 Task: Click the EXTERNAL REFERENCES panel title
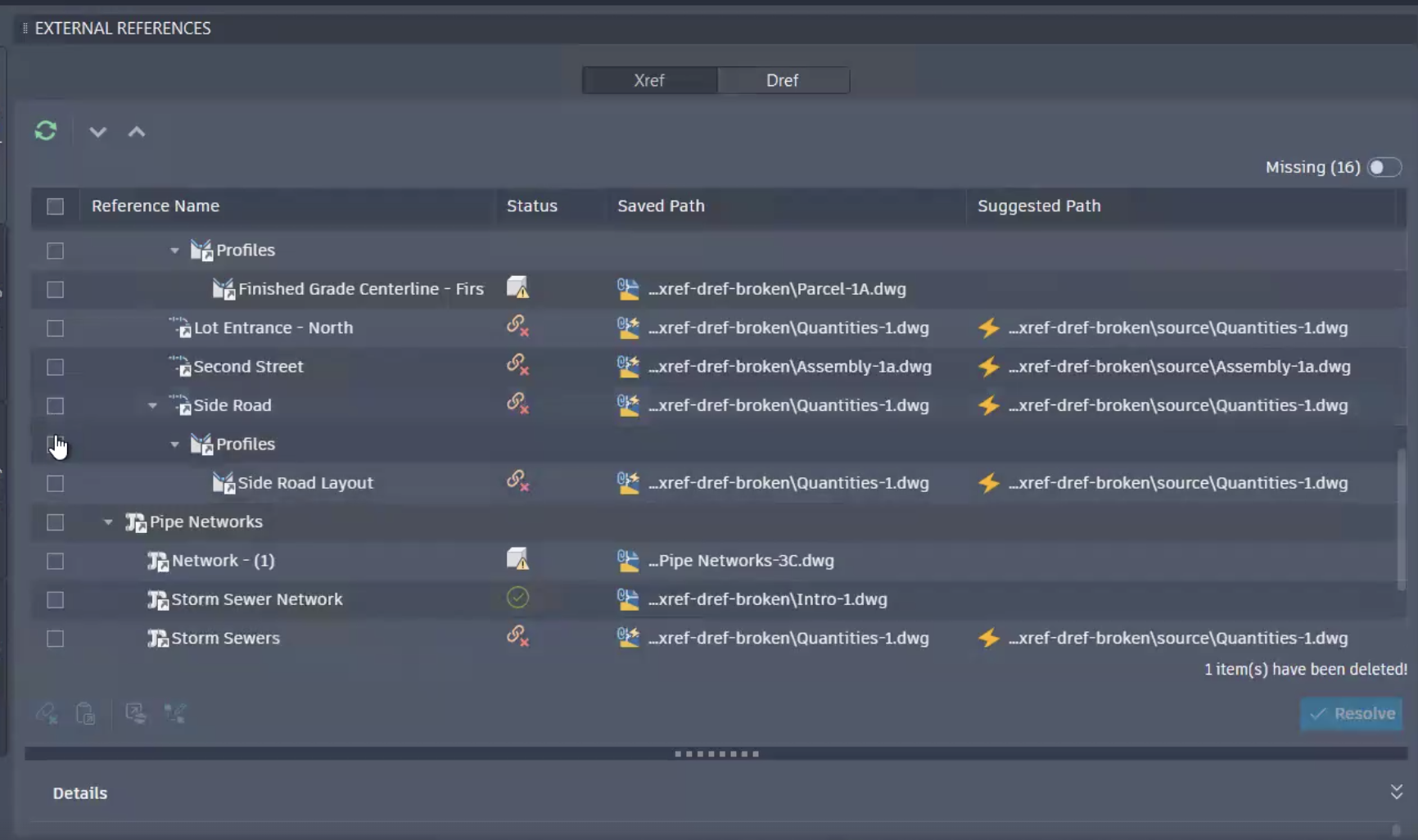click(x=123, y=29)
